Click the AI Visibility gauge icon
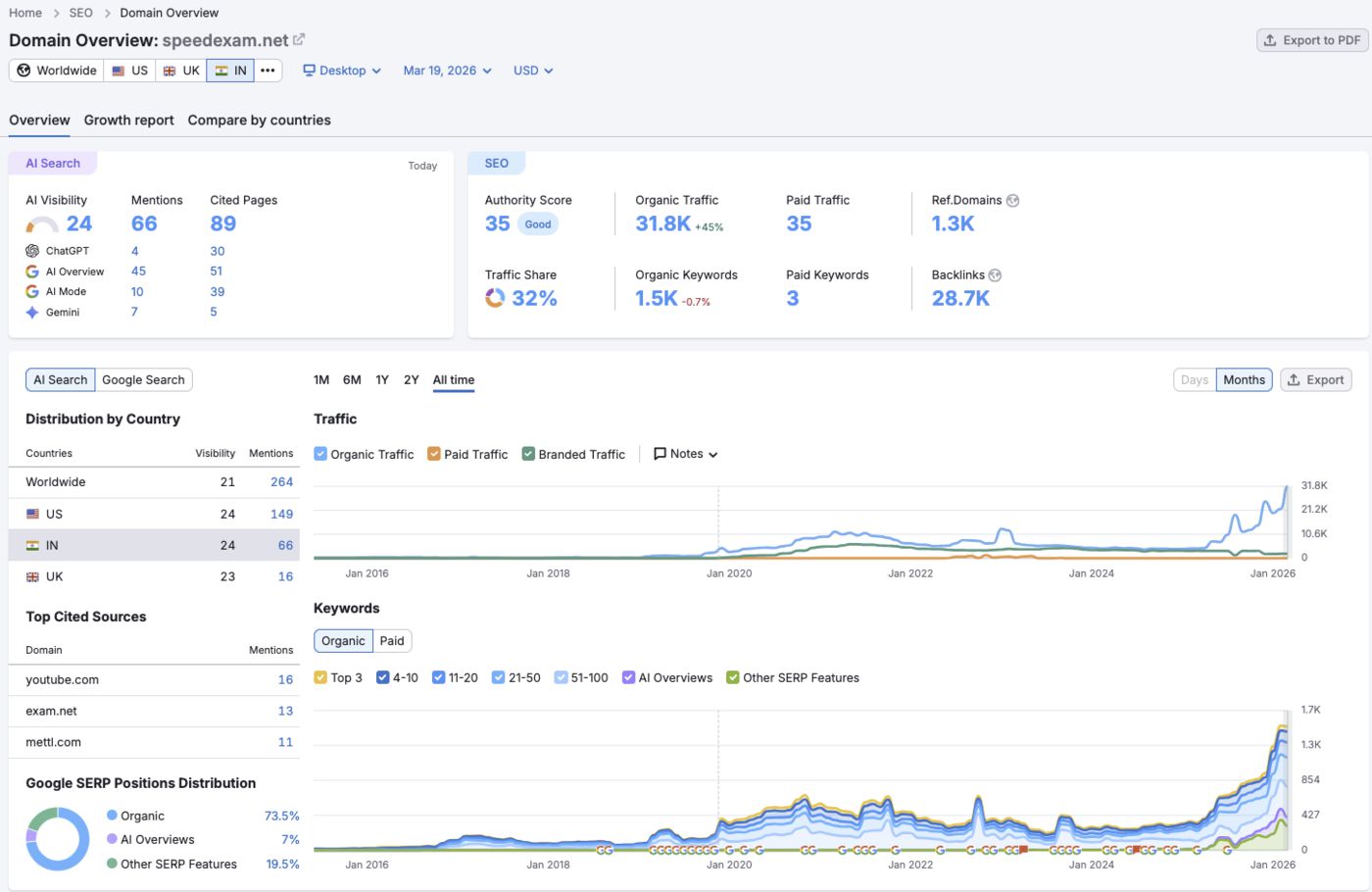 42,225
